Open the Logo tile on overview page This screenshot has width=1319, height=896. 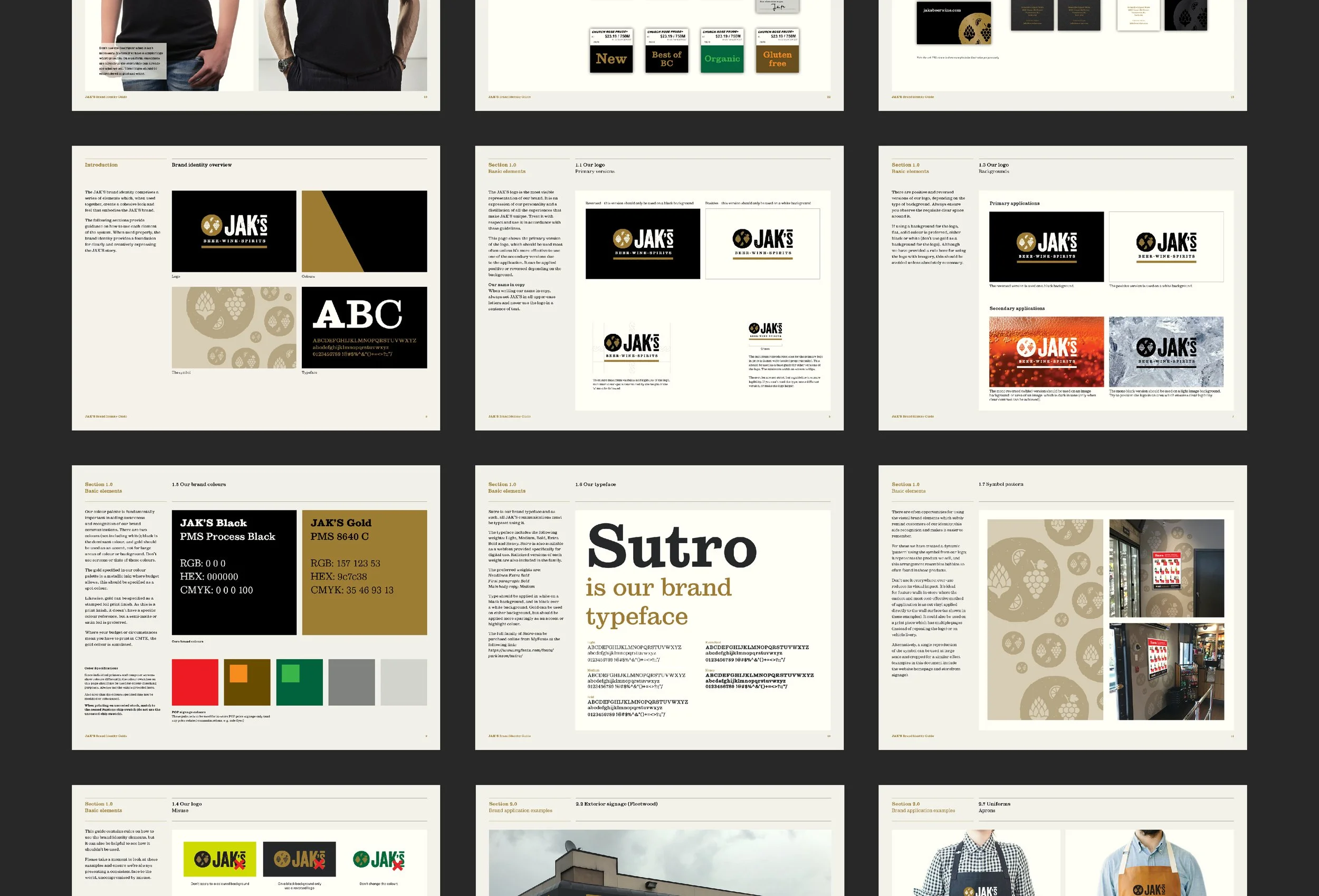[234, 231]
